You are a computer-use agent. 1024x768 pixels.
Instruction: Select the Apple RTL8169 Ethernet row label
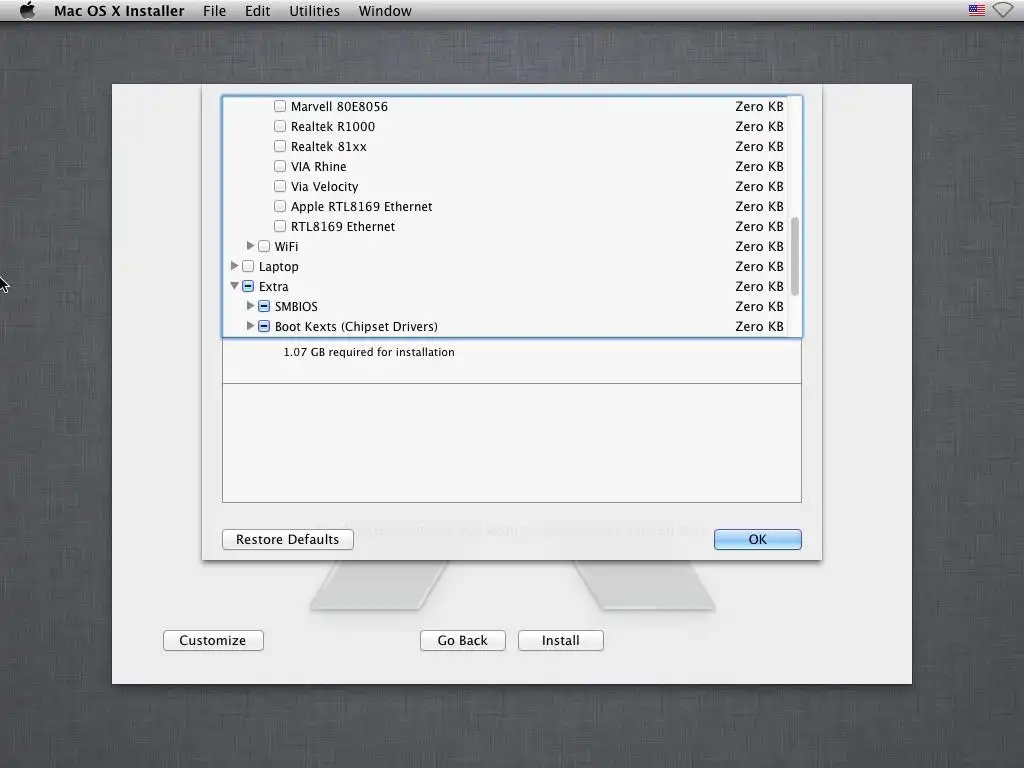tap(361, 207)
